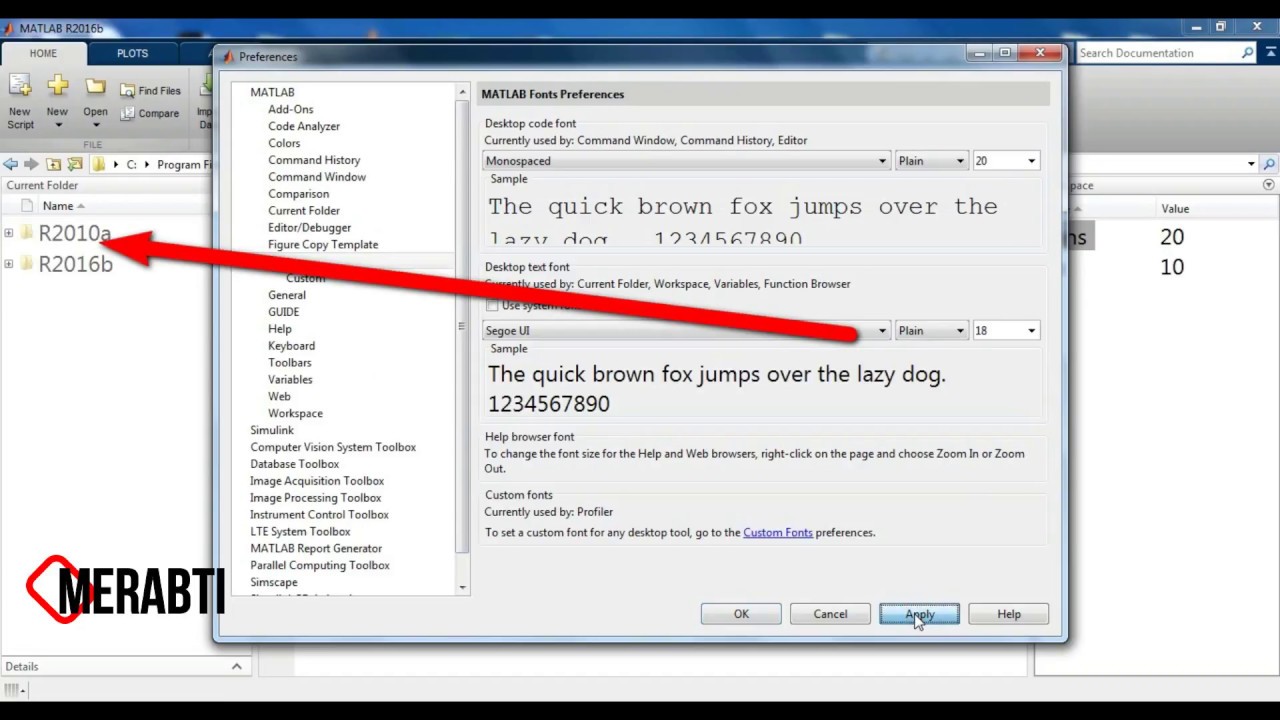Select Workspace preferences
Image resolution: width=1280 pixels, height=720 pixels.
click(295, 414)
